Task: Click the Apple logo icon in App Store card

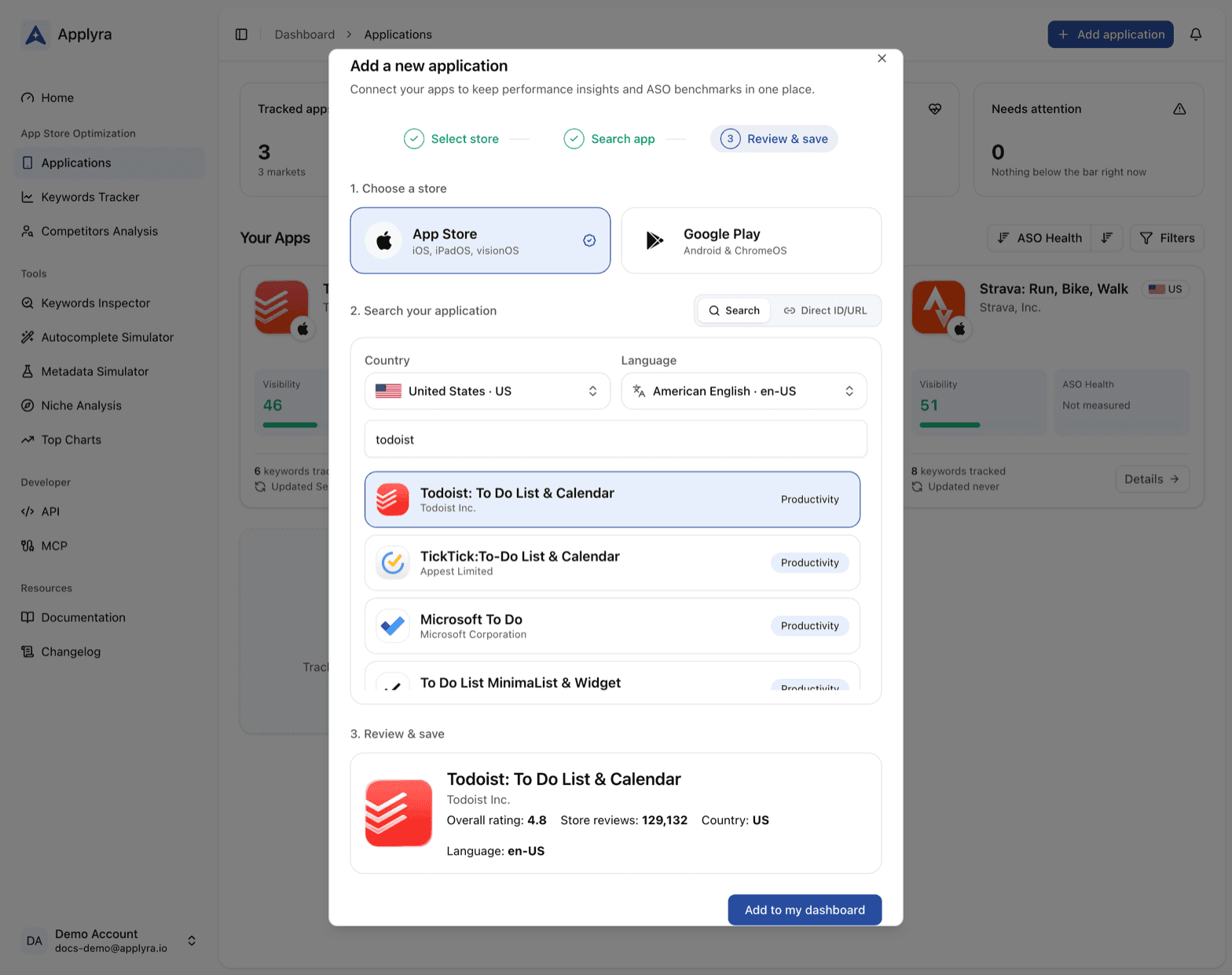Action: (384, 240)
